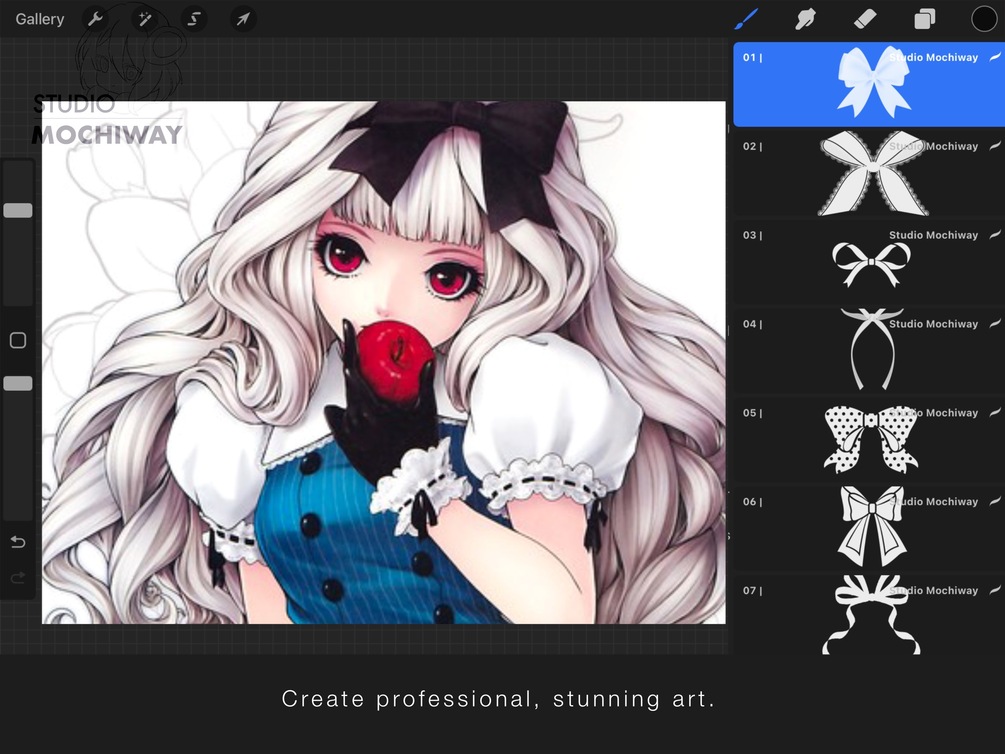Redo the last undone action
Viewport: 1005px width, 754px height.
(18, 578)
